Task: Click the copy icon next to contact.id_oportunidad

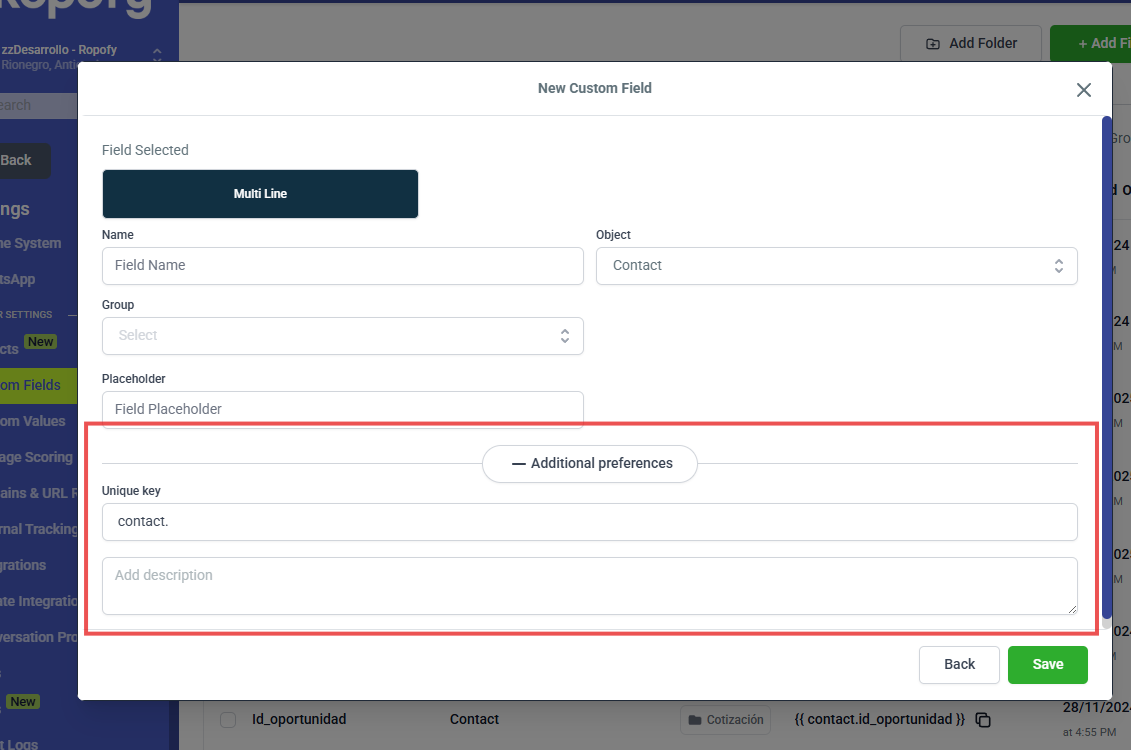Action: tap(983, 720)
